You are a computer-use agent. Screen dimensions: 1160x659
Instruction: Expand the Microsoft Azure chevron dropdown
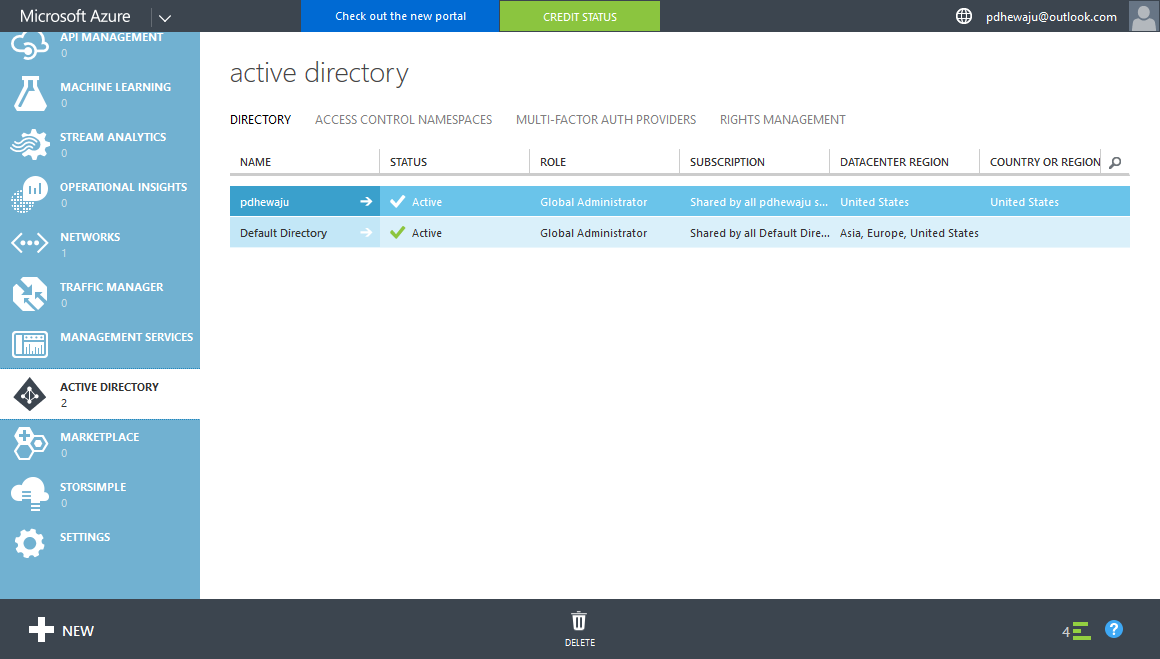tap(165, 18)
